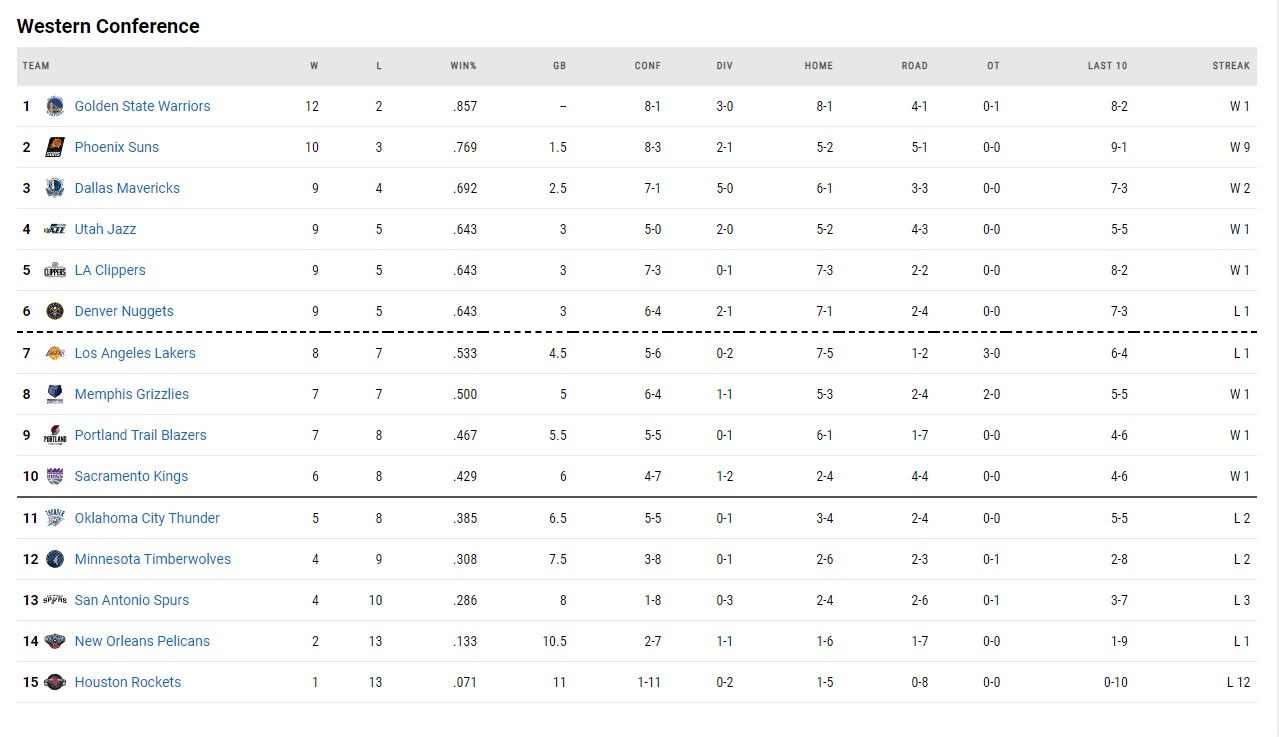The height and width of the screenshot is (737, 1279).
Task: Click the Memphis Grizzlies logo icon
Action: [55, 394]
